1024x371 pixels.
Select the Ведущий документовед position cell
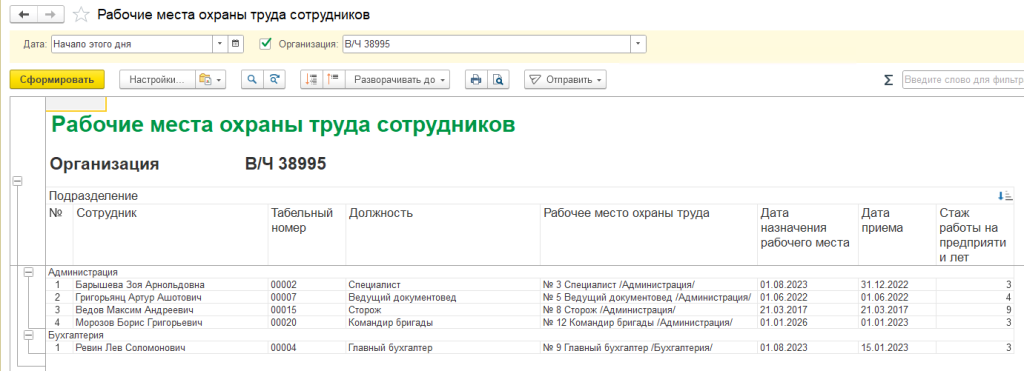[x=443, y=297]
